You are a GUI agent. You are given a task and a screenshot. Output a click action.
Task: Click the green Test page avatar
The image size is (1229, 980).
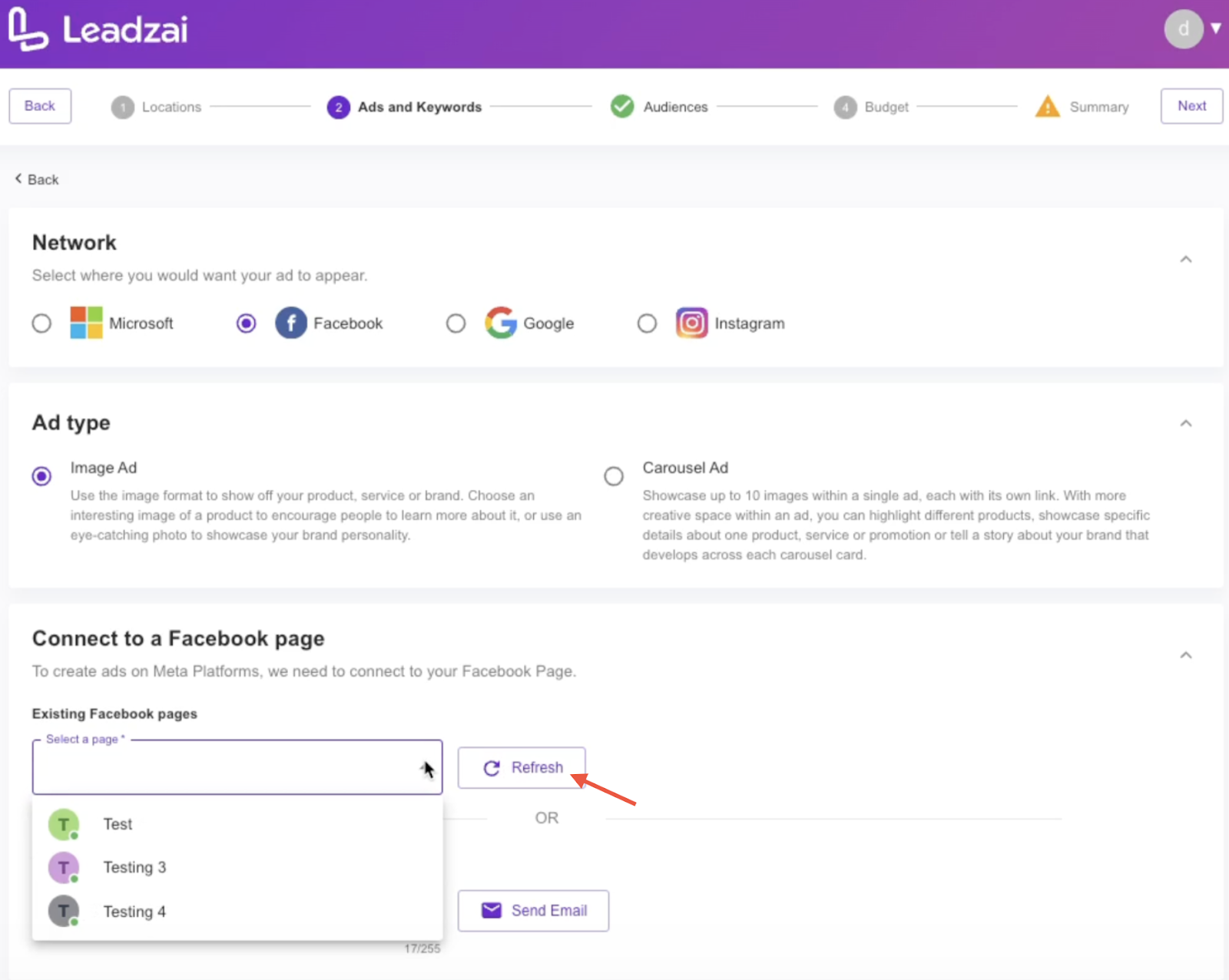(x=64, y=824)
